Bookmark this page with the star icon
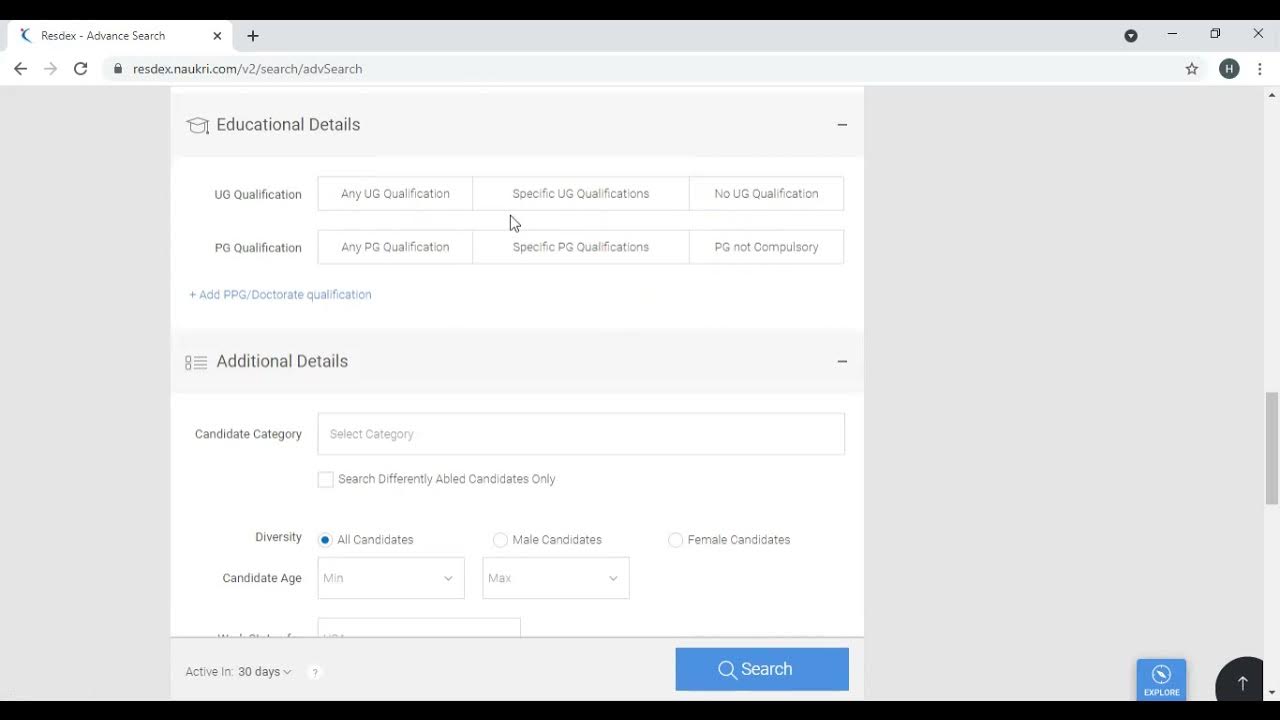 tap(1192, 69)
